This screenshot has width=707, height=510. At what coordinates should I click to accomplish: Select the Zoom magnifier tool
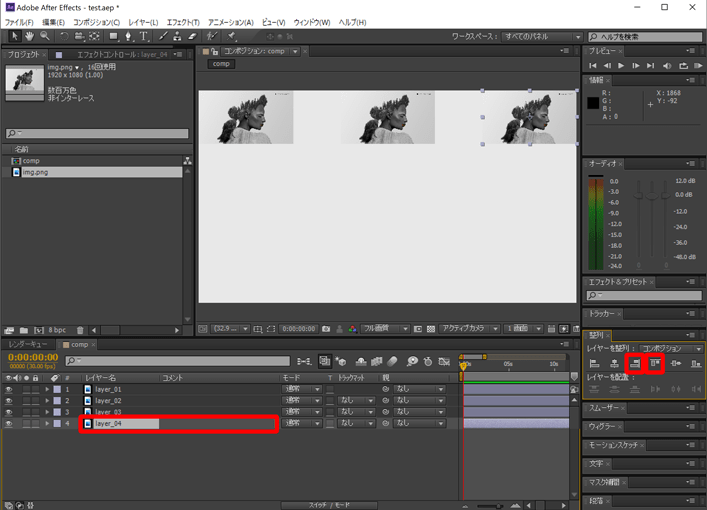pyautogui.click(x=45, y=36)
